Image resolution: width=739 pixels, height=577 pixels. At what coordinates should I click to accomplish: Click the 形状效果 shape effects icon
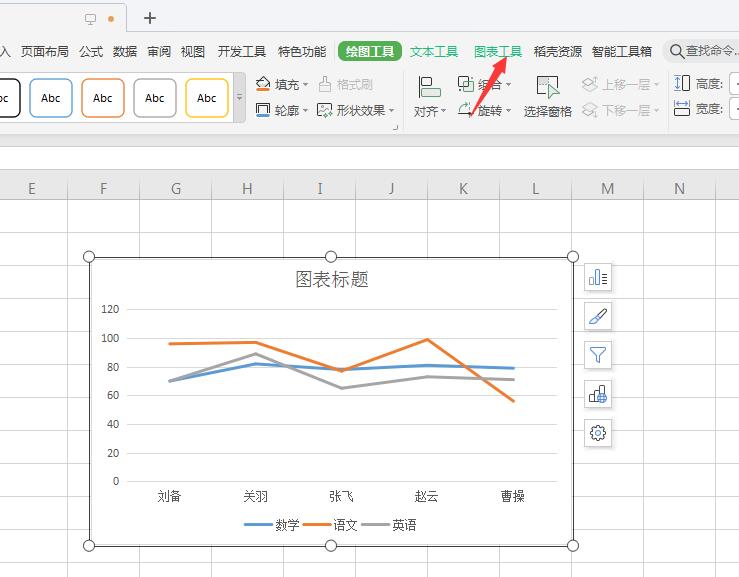324,110
